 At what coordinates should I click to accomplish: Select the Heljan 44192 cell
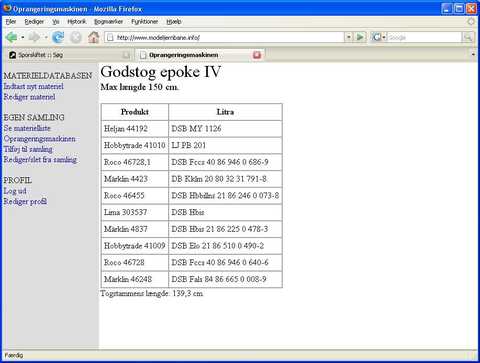coord(135,129)
